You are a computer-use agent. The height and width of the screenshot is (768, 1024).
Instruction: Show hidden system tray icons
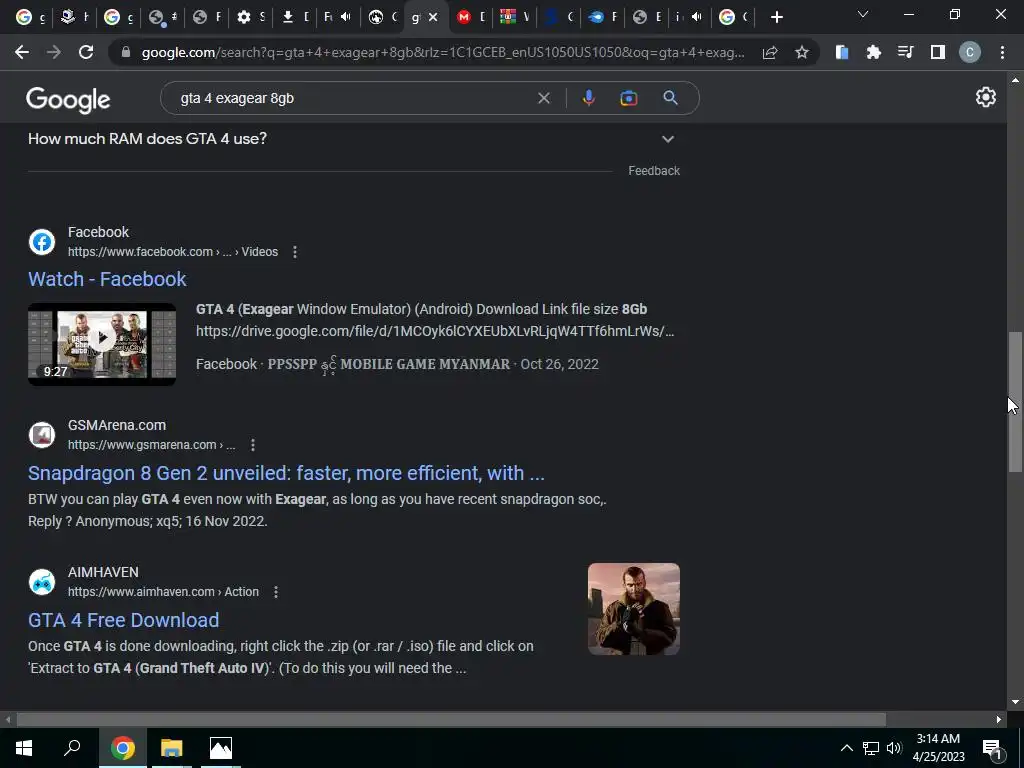click(x=846, y=748)
